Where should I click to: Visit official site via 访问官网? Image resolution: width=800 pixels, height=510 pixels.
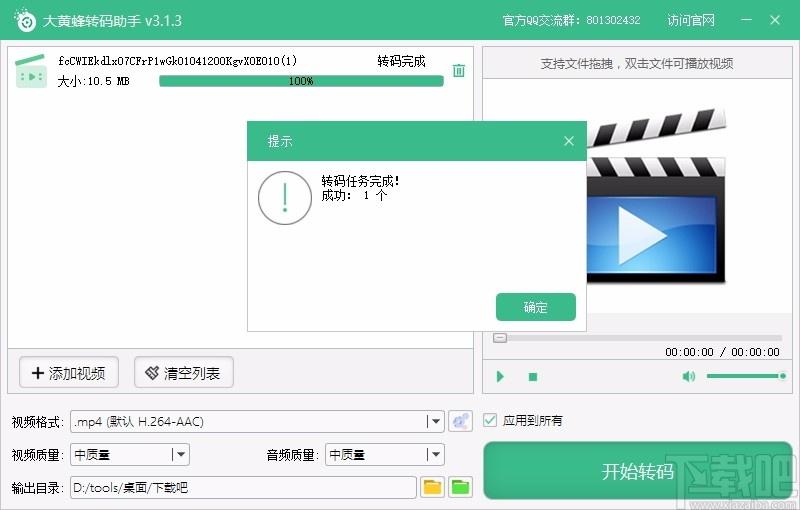point(691,20)
